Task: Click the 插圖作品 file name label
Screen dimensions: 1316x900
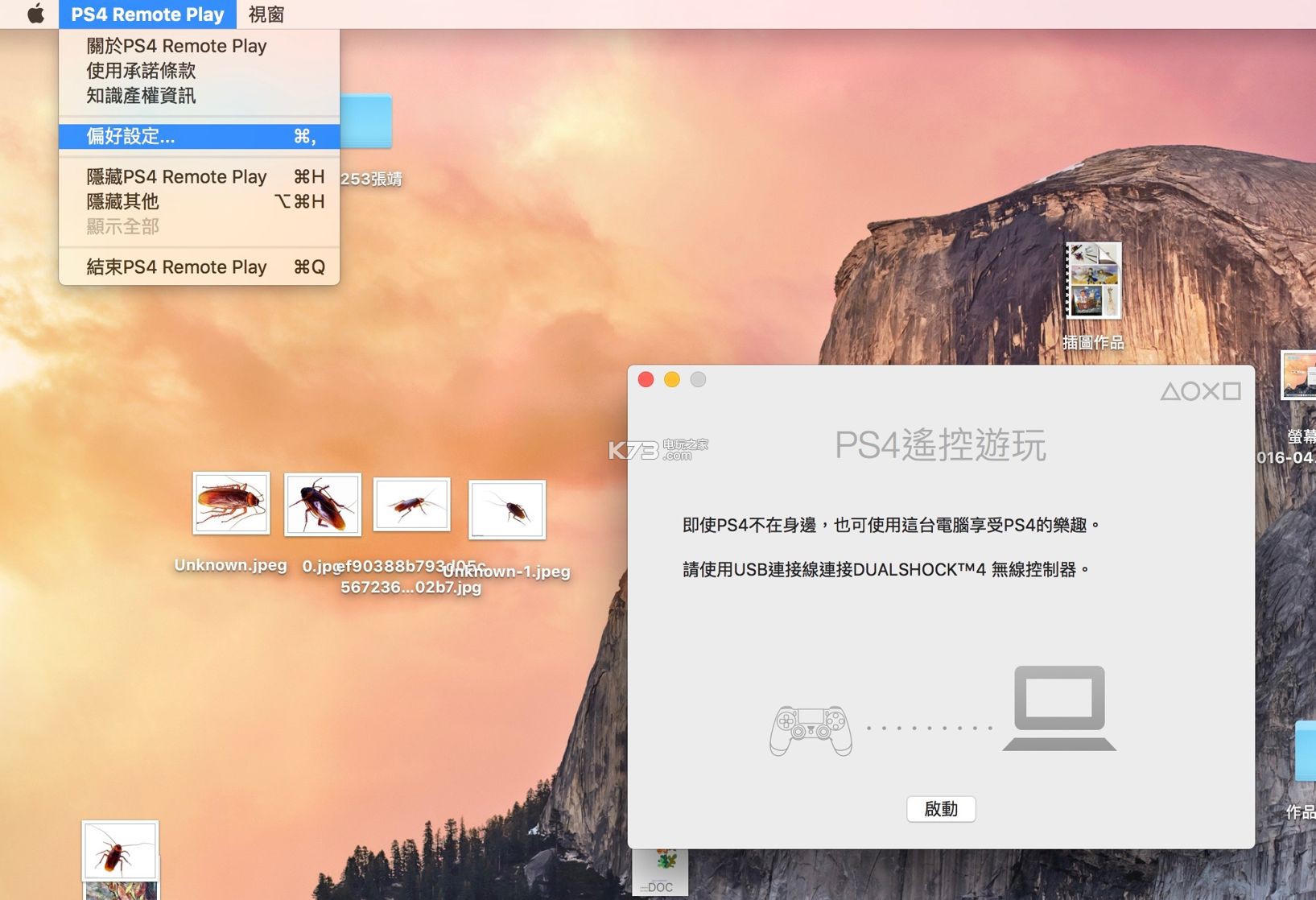Action: point(1093,343)
